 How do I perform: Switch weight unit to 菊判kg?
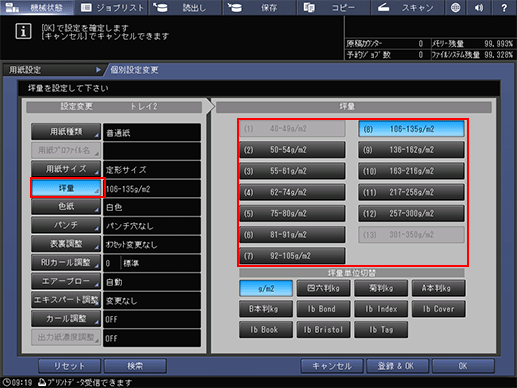[x=381, y=288]
